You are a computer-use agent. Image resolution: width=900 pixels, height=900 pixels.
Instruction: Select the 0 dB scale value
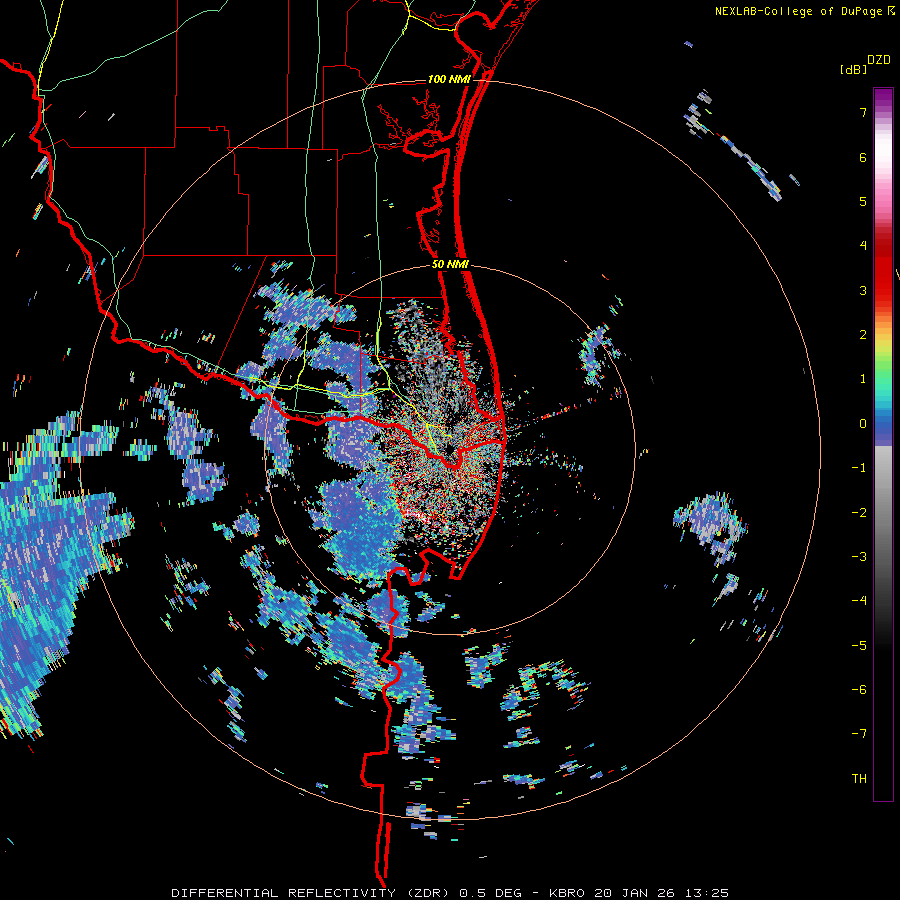[863, 424]
